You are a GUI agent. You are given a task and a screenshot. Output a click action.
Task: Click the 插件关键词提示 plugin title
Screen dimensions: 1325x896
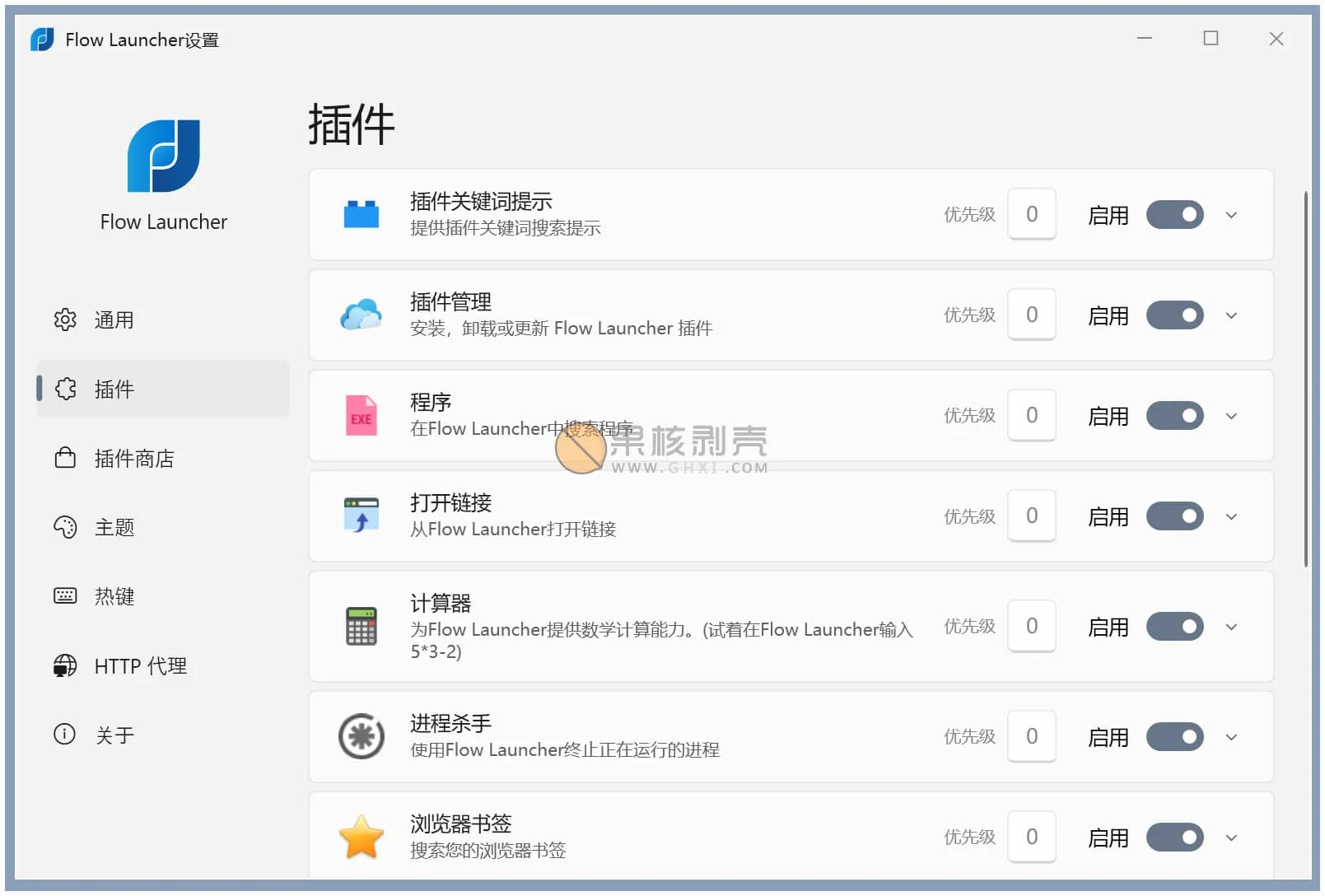click(481, 202)
